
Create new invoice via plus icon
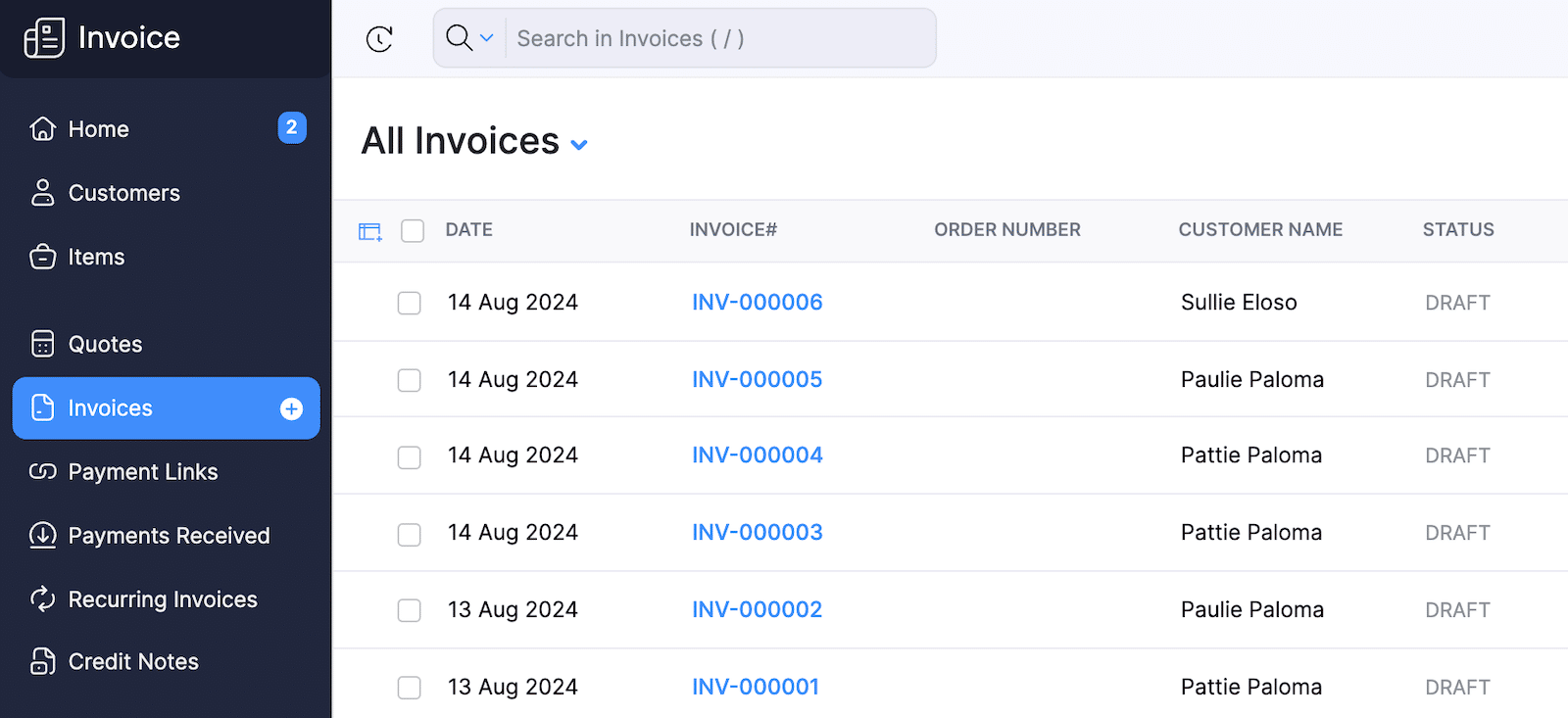click(291, 408)
